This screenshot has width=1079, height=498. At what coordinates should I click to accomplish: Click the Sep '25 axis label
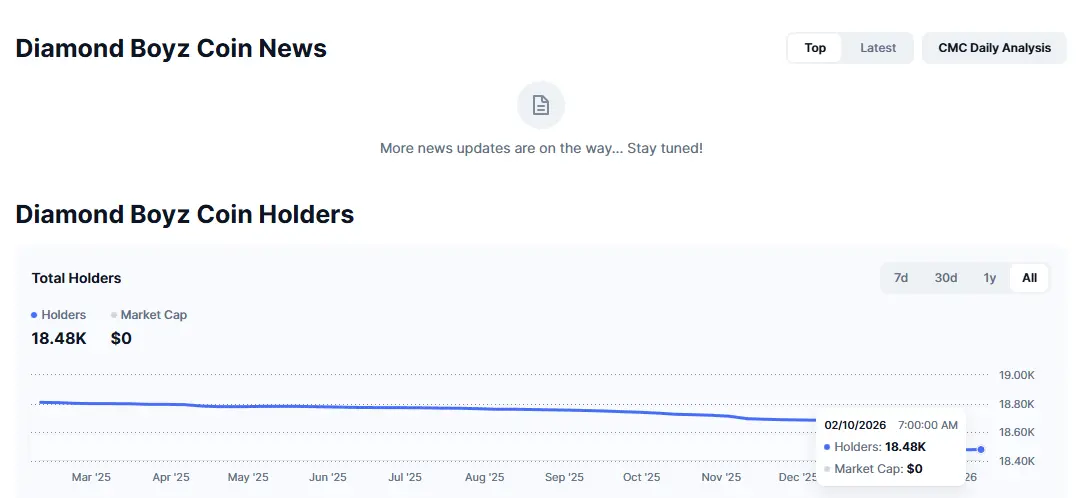click(563, 478)
